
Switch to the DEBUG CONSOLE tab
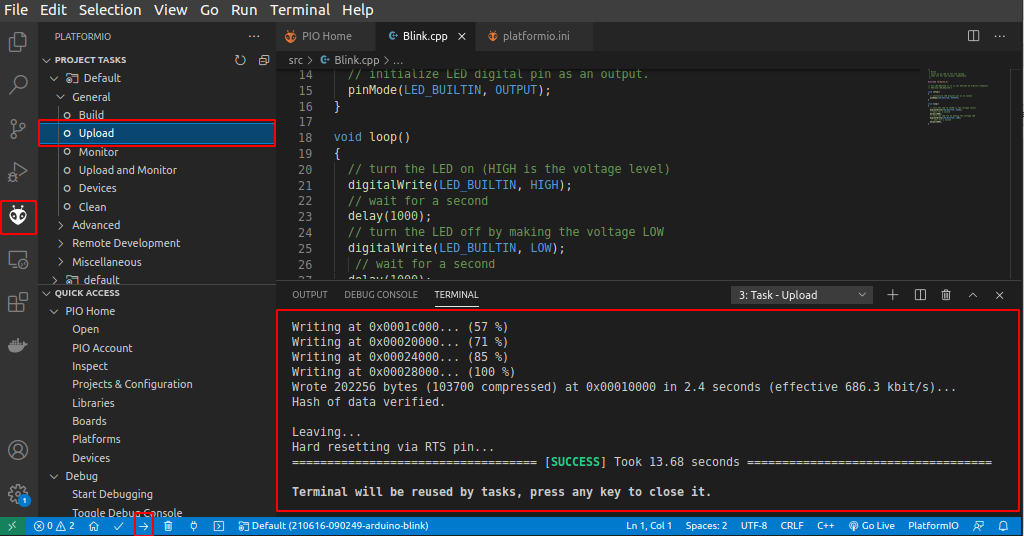[x=381, y=295]
